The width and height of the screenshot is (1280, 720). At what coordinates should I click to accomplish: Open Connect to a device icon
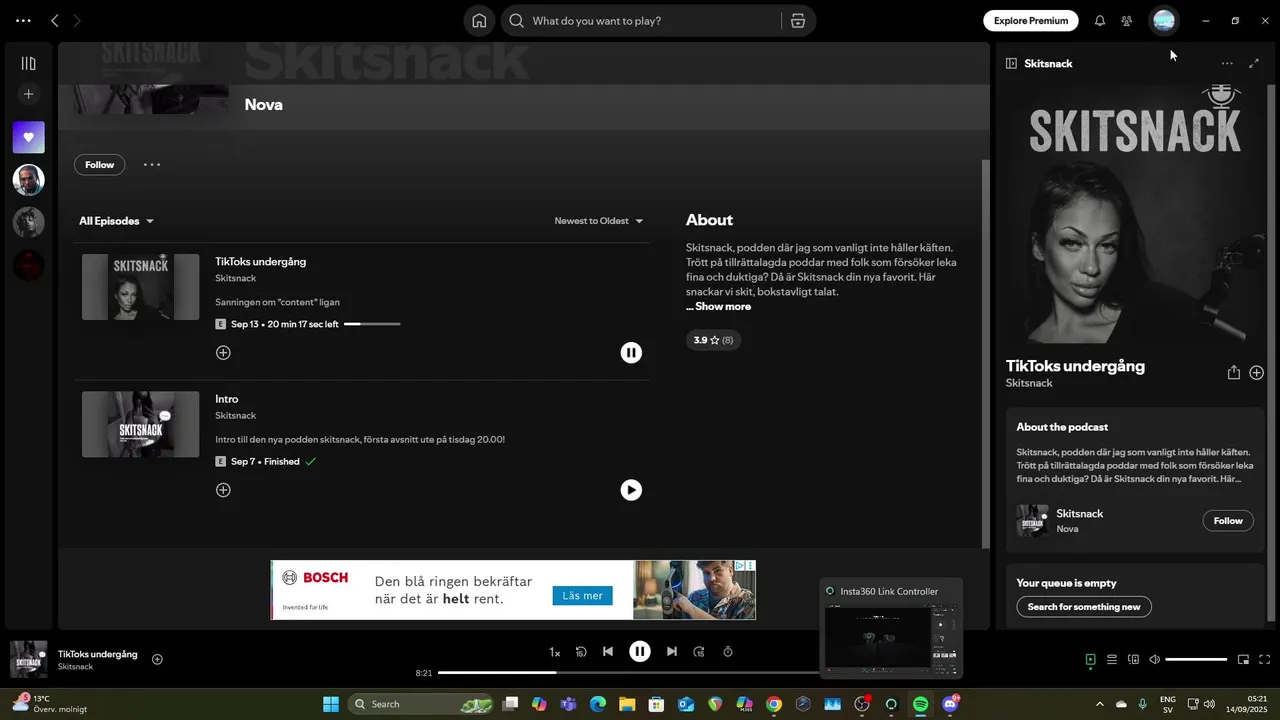click(x=1133, y=659)
